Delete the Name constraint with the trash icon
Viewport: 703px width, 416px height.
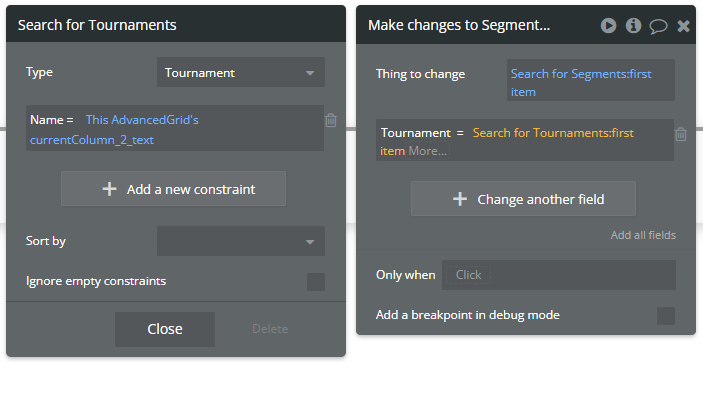click(331, 120)
